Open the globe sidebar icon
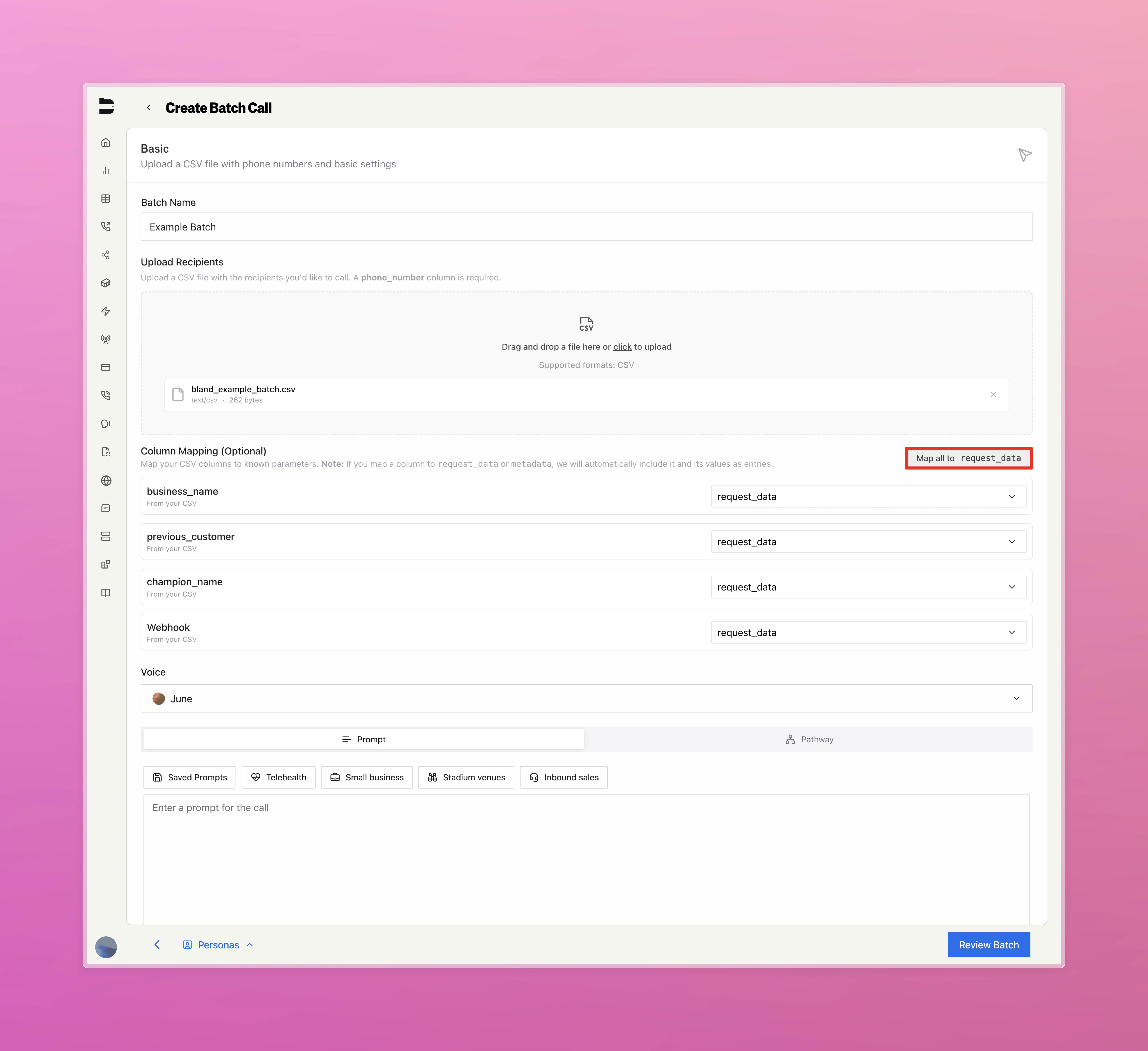Screen dimensions: 1148x1051 105,481
